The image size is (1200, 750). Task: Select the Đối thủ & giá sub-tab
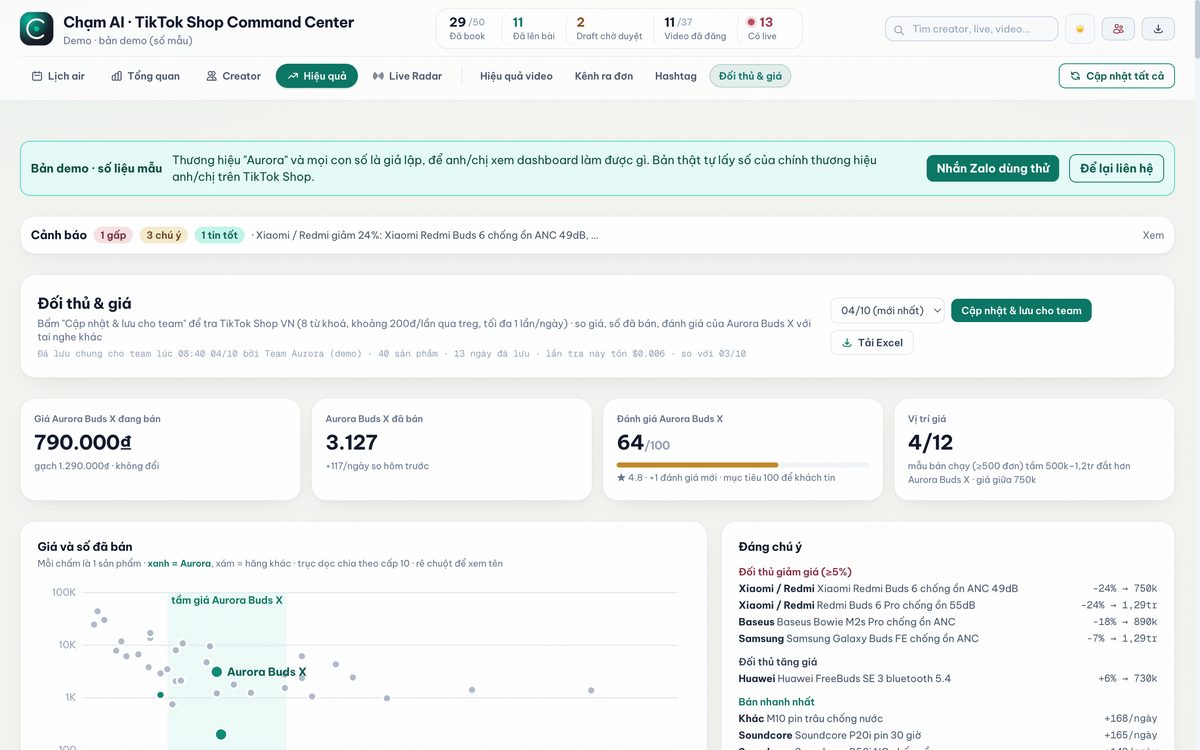[750, 76]
